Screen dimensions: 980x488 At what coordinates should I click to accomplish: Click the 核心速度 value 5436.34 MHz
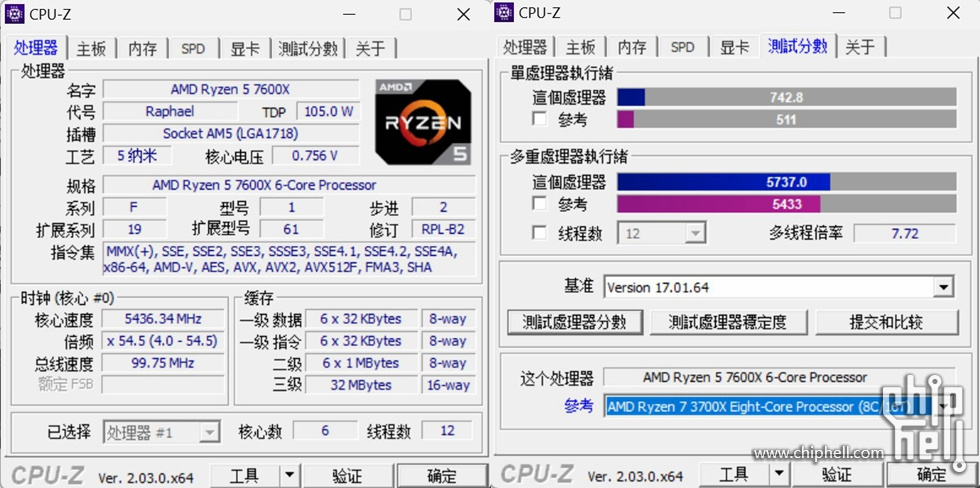[163, 319]
